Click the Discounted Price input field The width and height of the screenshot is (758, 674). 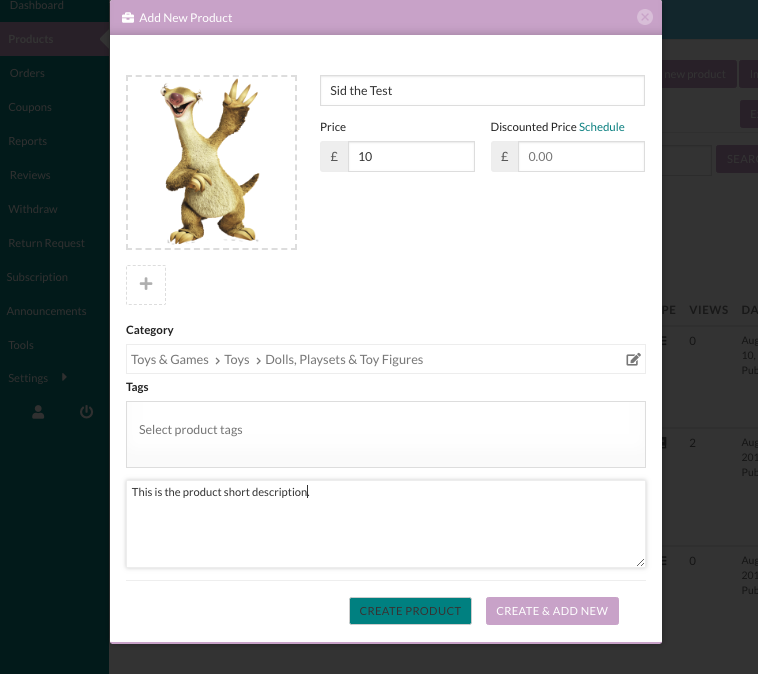click(581, 157)
